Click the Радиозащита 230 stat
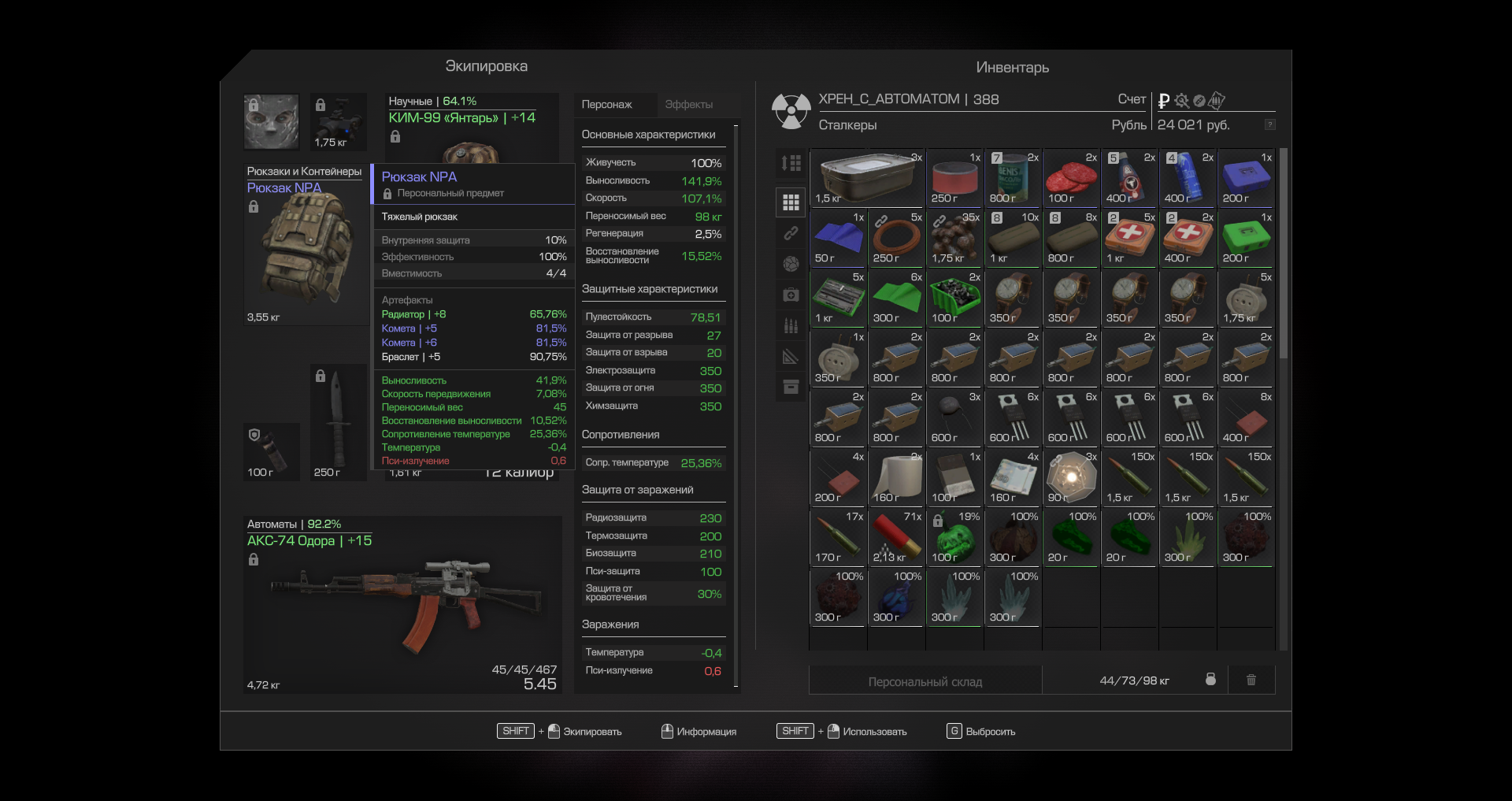 [x=653, y=517]
